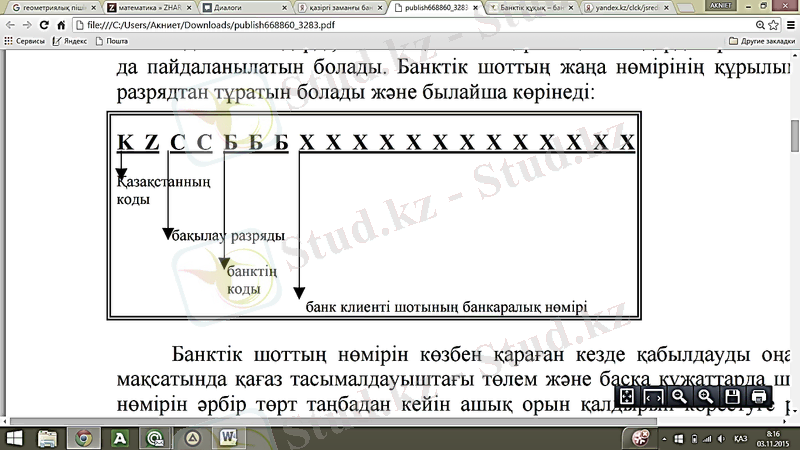Click 'банк клиенті шотының банкаралық нөмірі' text
The image size is (800, 450).
tap(446, 307)
